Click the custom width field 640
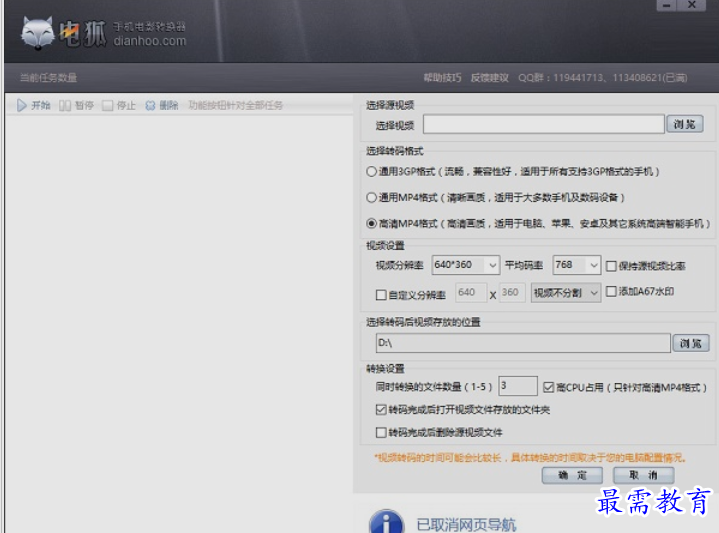The image size is (719, 533). point(471,293)
